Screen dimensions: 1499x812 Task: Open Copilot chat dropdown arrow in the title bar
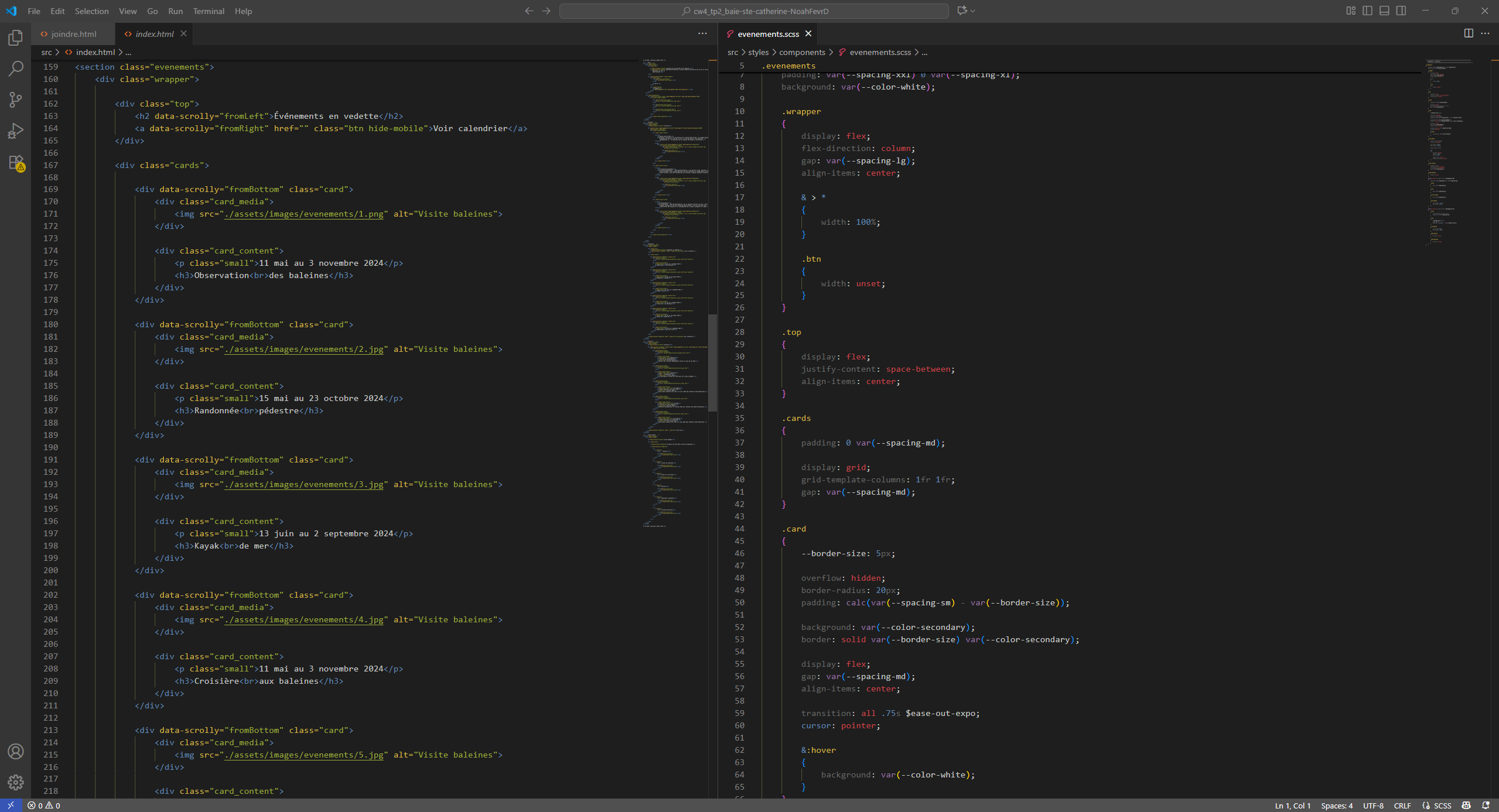tap(973, 11)
